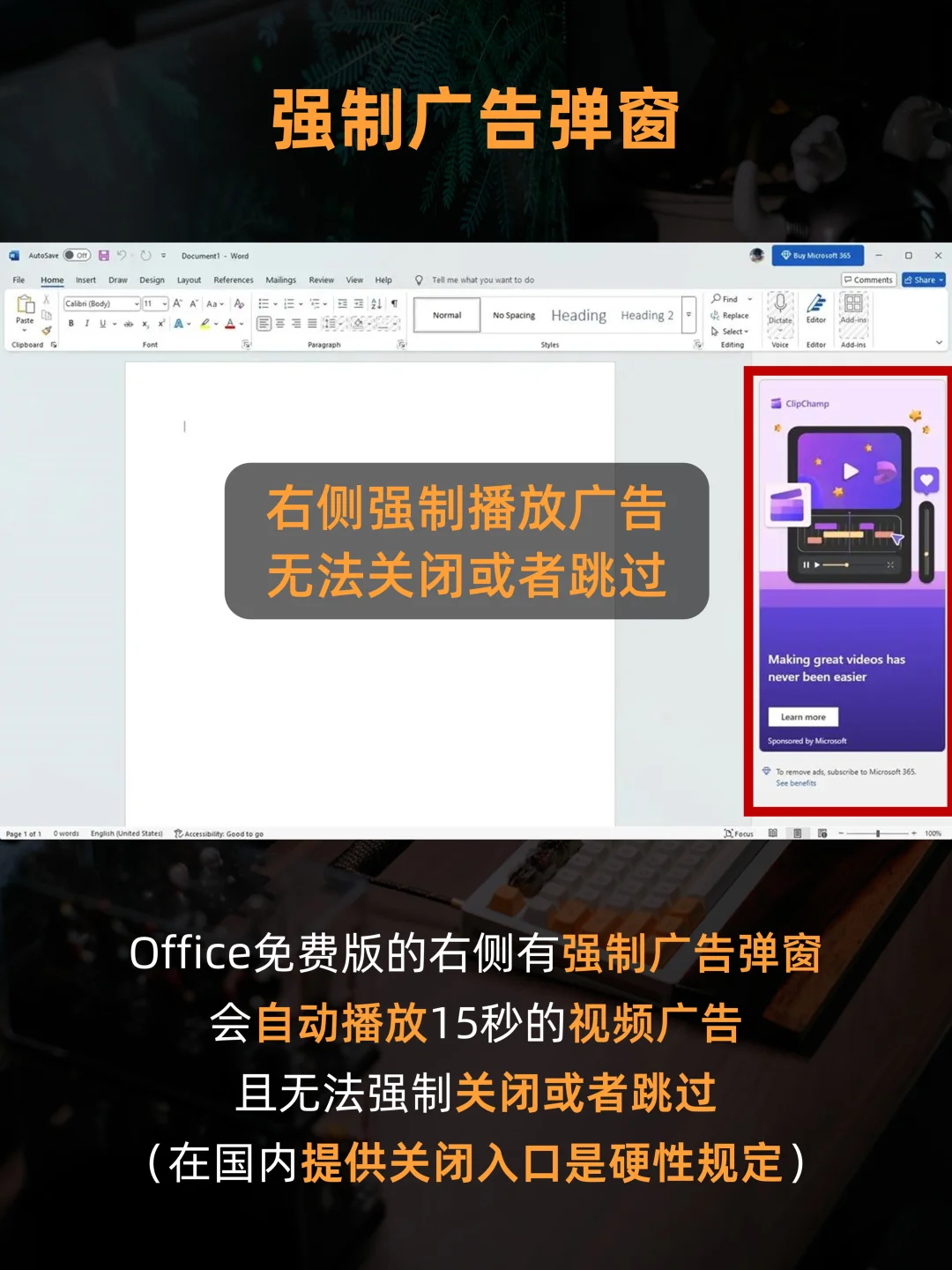Open the File menu
Viewport: 952px width, 1270px height.
pyautogui.click(x=19, y=280)
